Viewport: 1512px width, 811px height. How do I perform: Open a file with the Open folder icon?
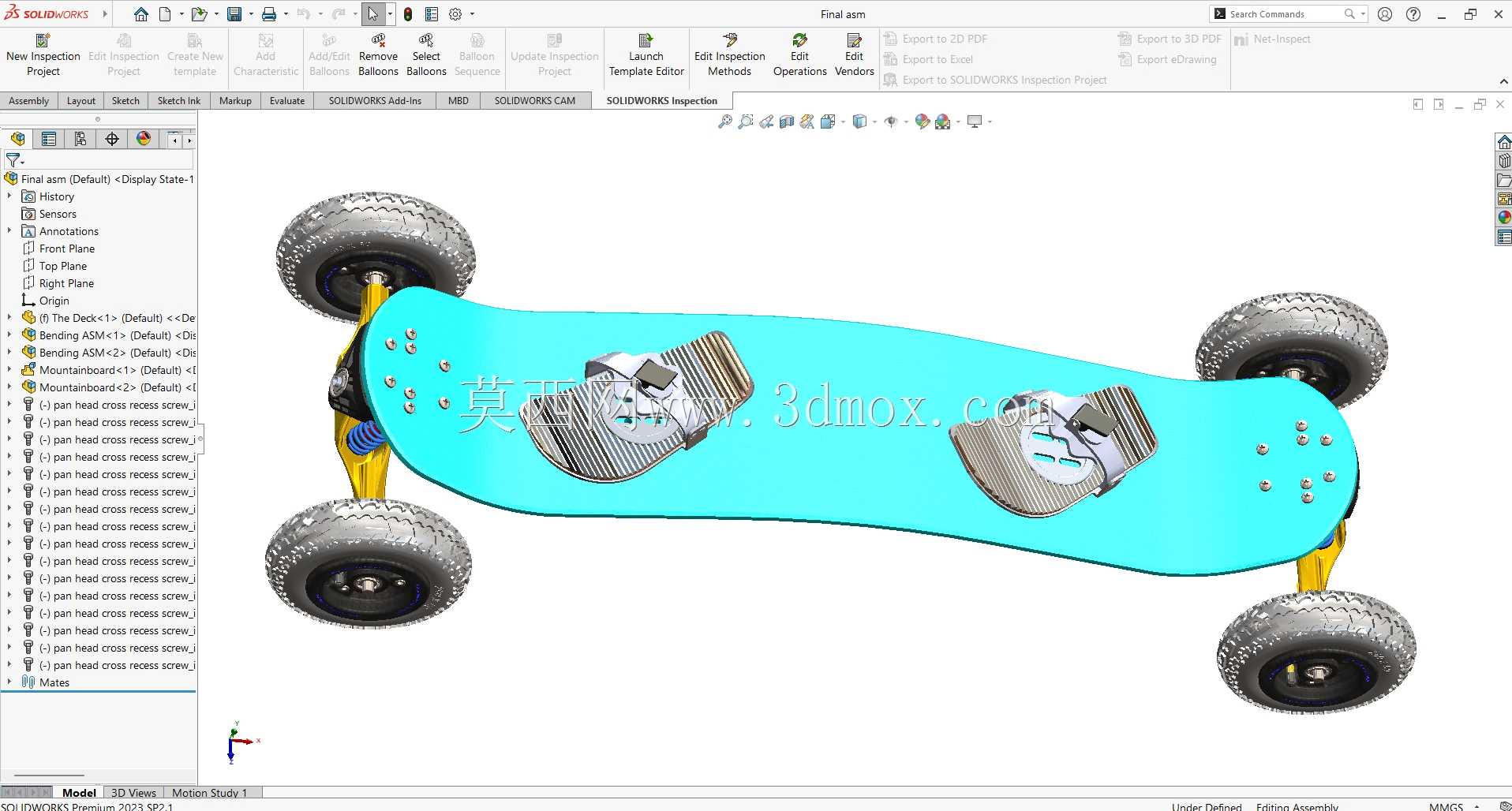(199, 14)
